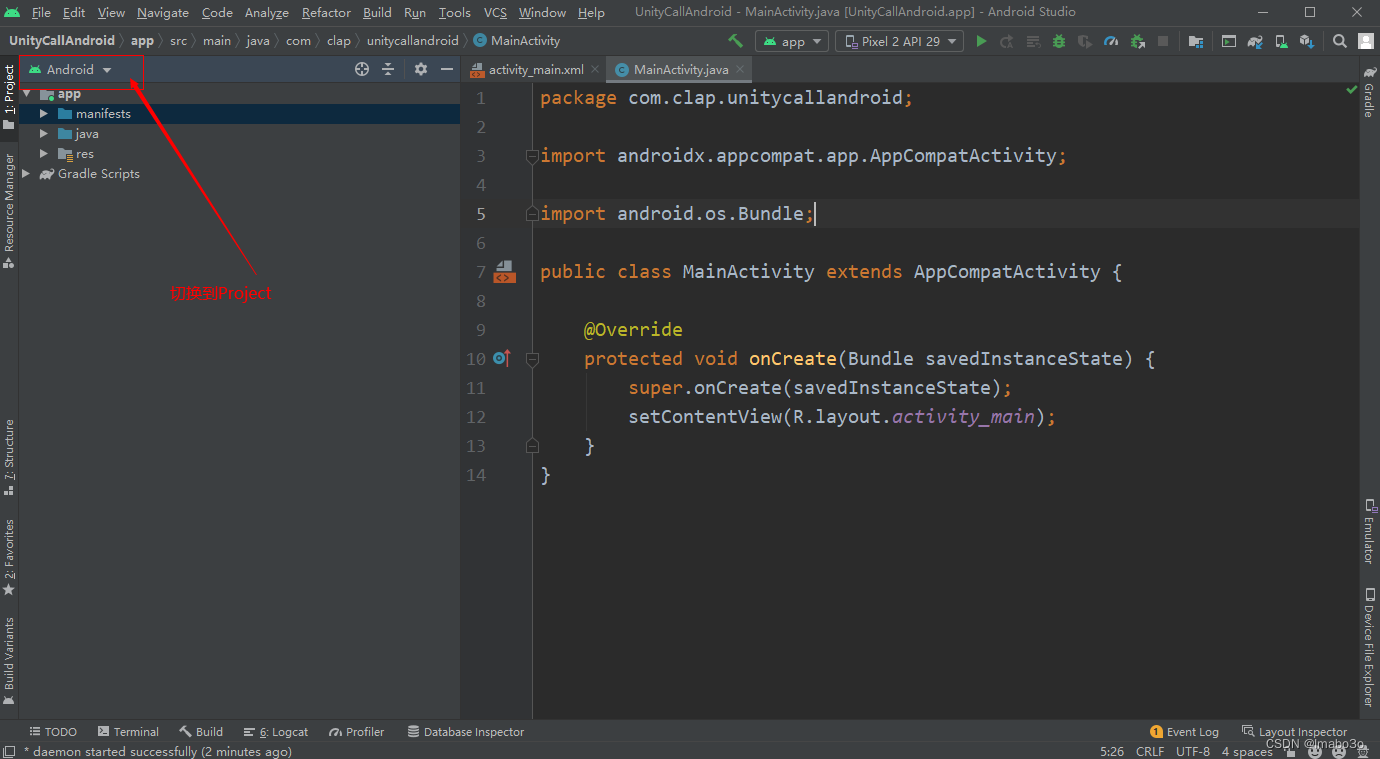Click the related XML file gutter icon on line 7

point(505,271)
